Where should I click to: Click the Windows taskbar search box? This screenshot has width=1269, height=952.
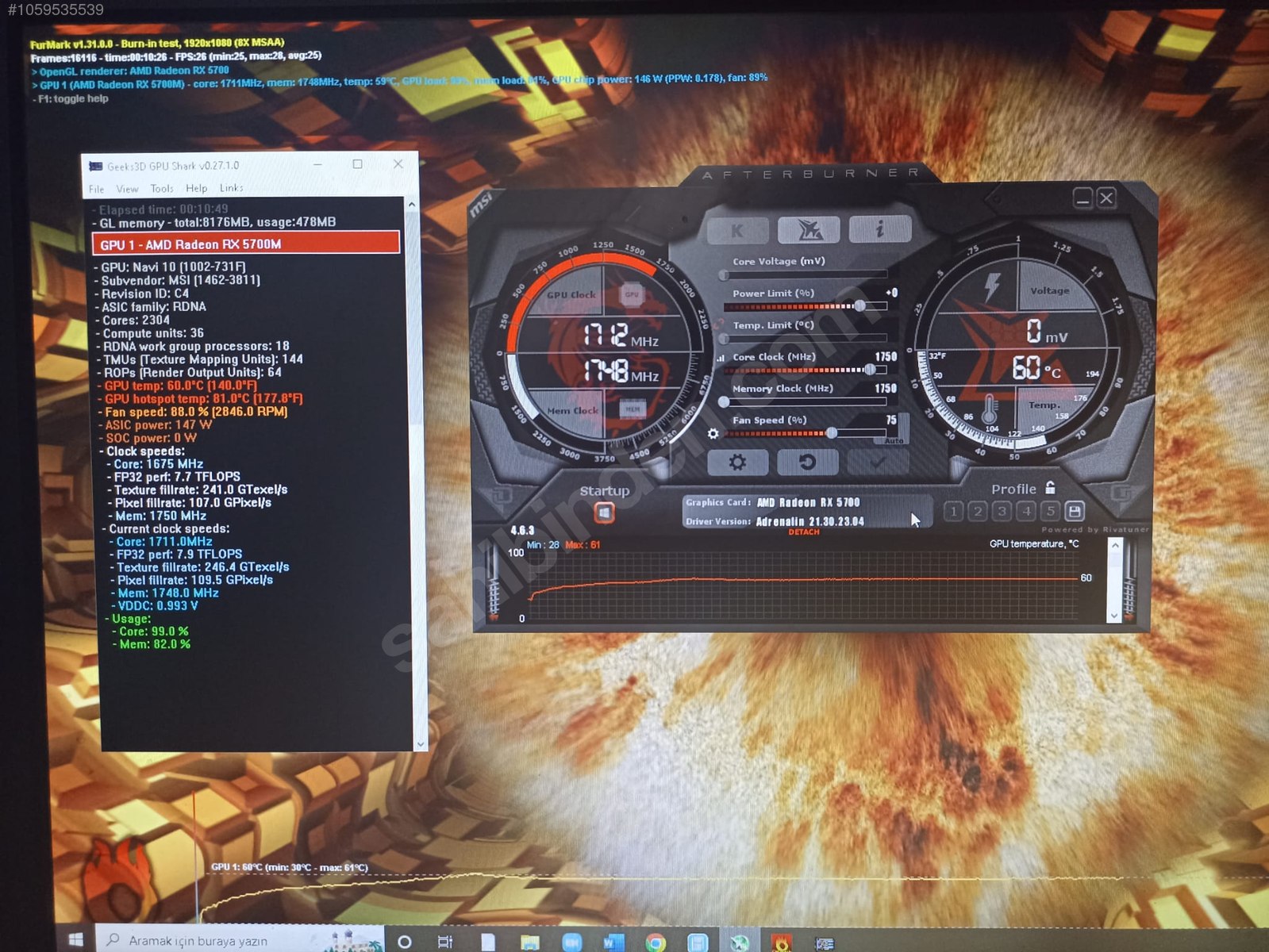point(240,940)
